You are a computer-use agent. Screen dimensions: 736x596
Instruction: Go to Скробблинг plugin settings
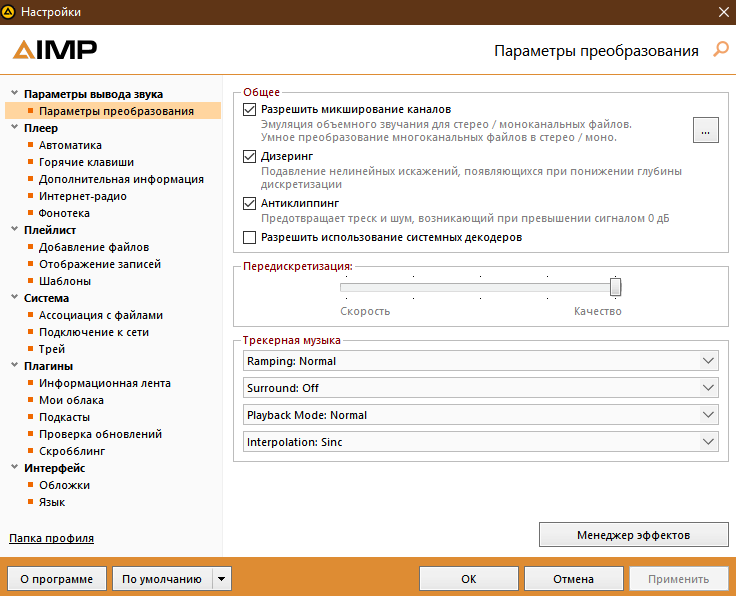(x=73, y=451)
